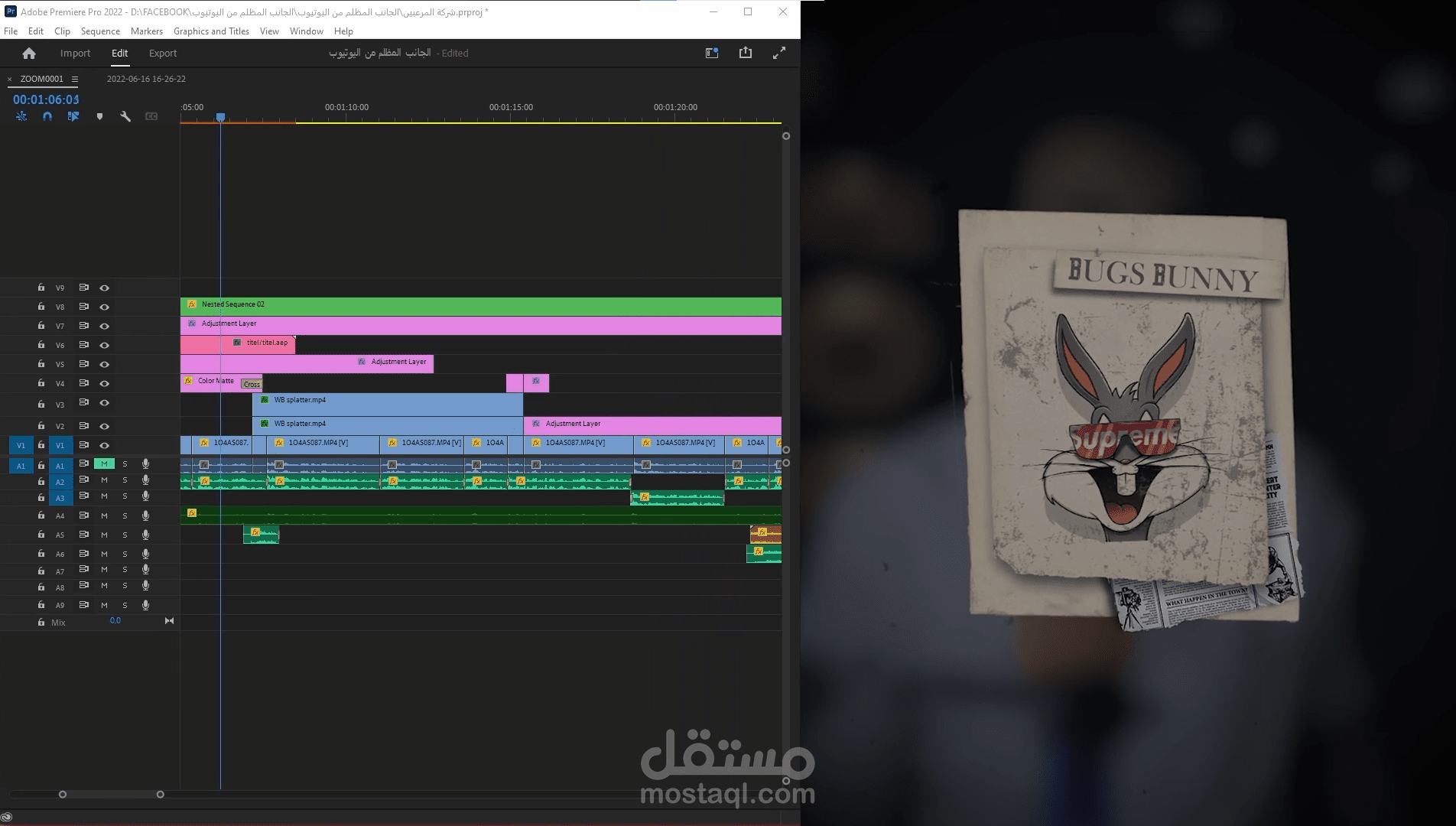
Task: Toggle track targeting for A3
Action: (x=60, y=498)
